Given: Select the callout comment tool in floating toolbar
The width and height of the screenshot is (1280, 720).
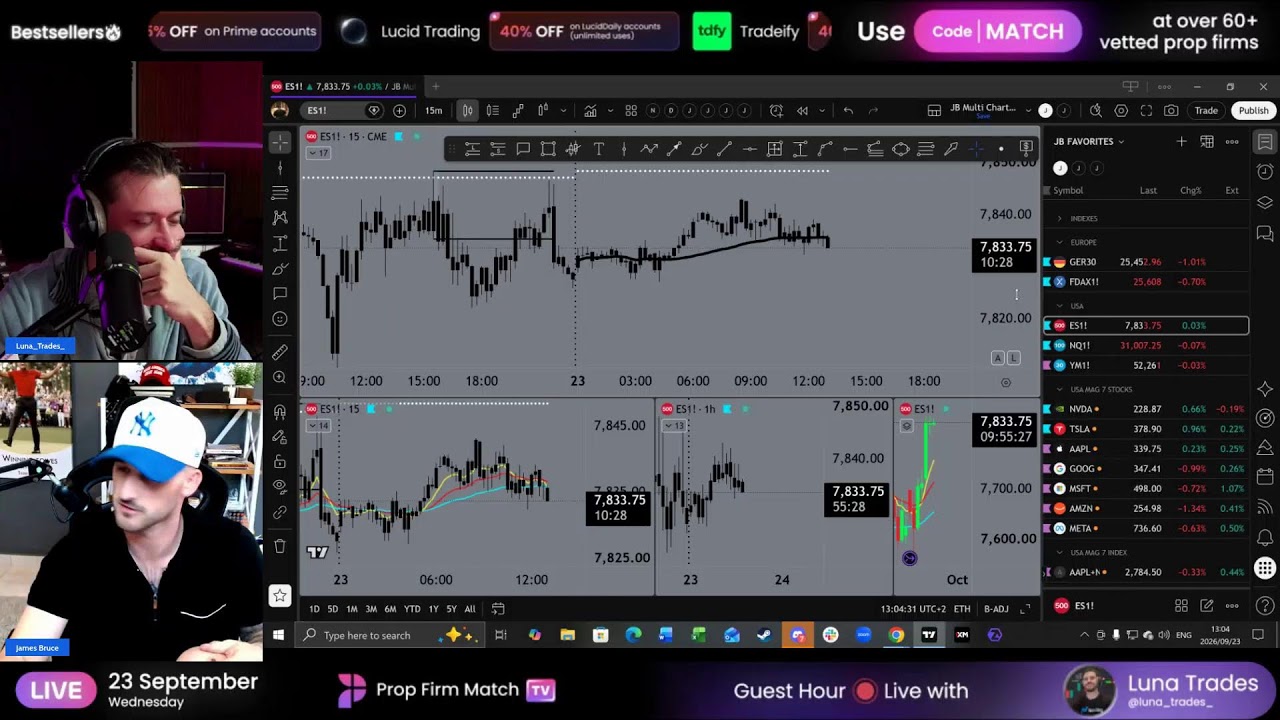Looking at the screenshot, I should click(523, 149).
